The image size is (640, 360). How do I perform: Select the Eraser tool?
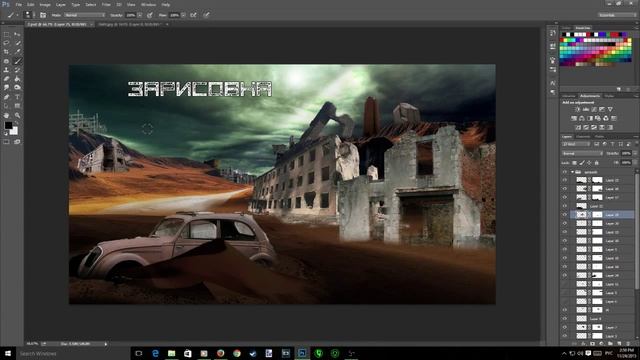(7, 79)
